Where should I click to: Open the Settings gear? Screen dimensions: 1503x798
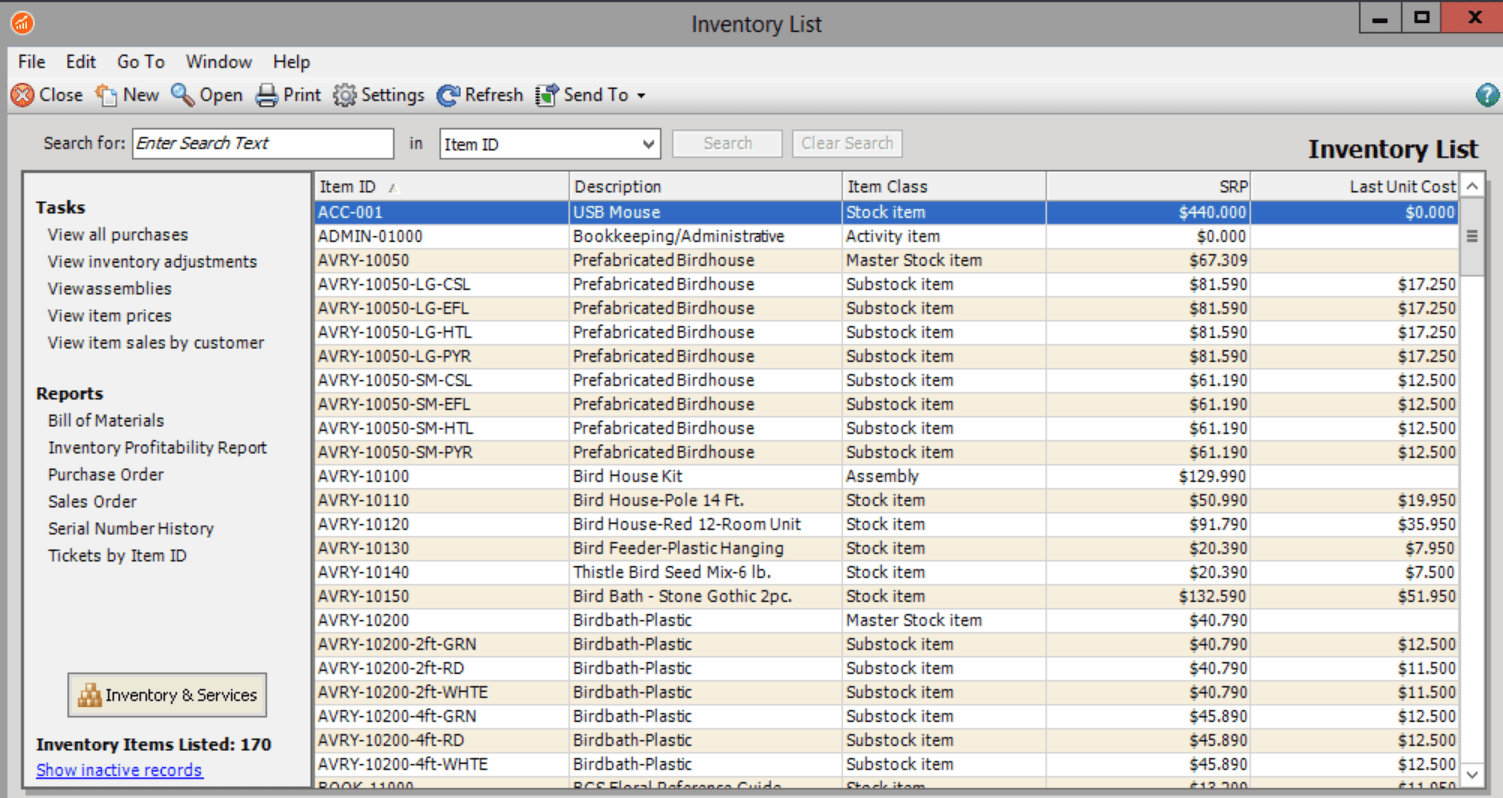(x=345, y=95)
